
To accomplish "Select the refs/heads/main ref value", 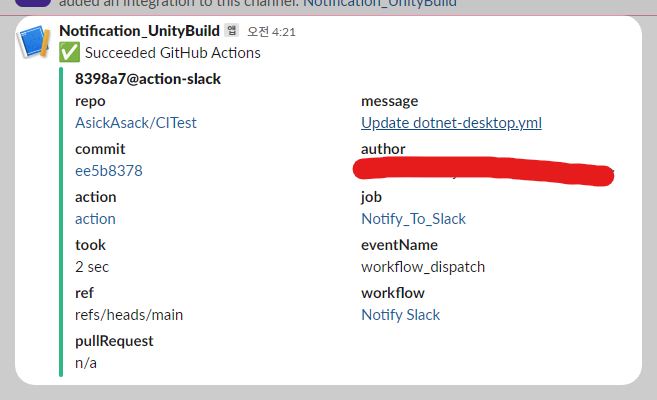I will (129, 315).
